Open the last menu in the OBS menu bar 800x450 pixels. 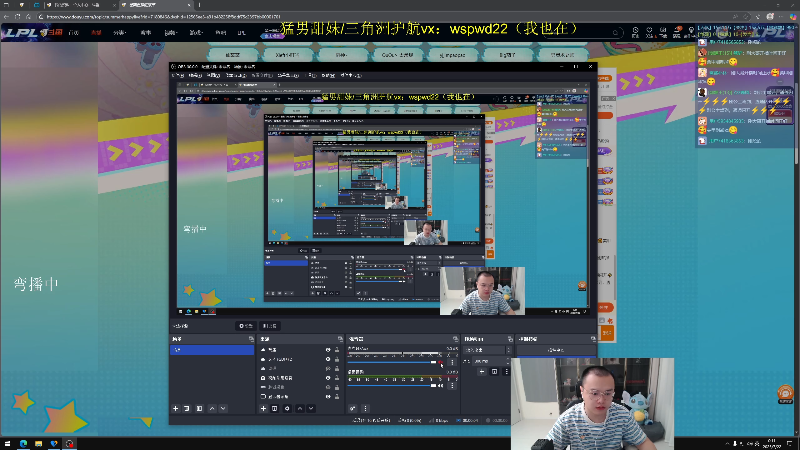click(x=351, y=76)
